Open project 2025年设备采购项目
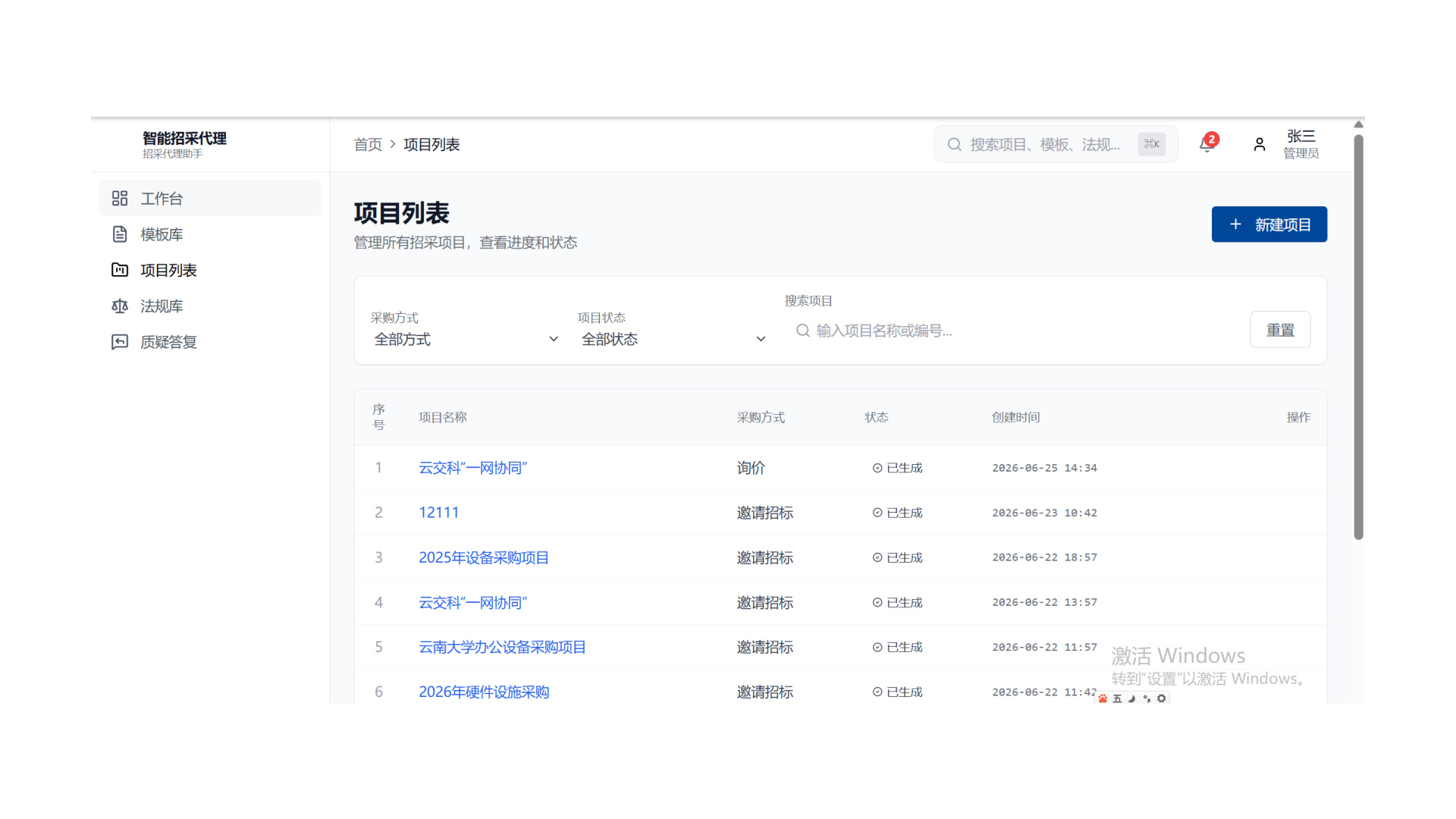Viewport: 1456px width, 819px height. click(483, 557)
